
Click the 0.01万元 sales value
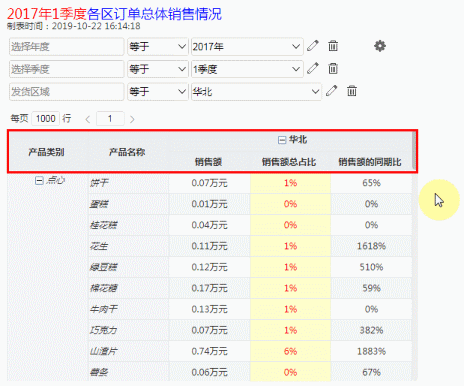pos(209,204)
